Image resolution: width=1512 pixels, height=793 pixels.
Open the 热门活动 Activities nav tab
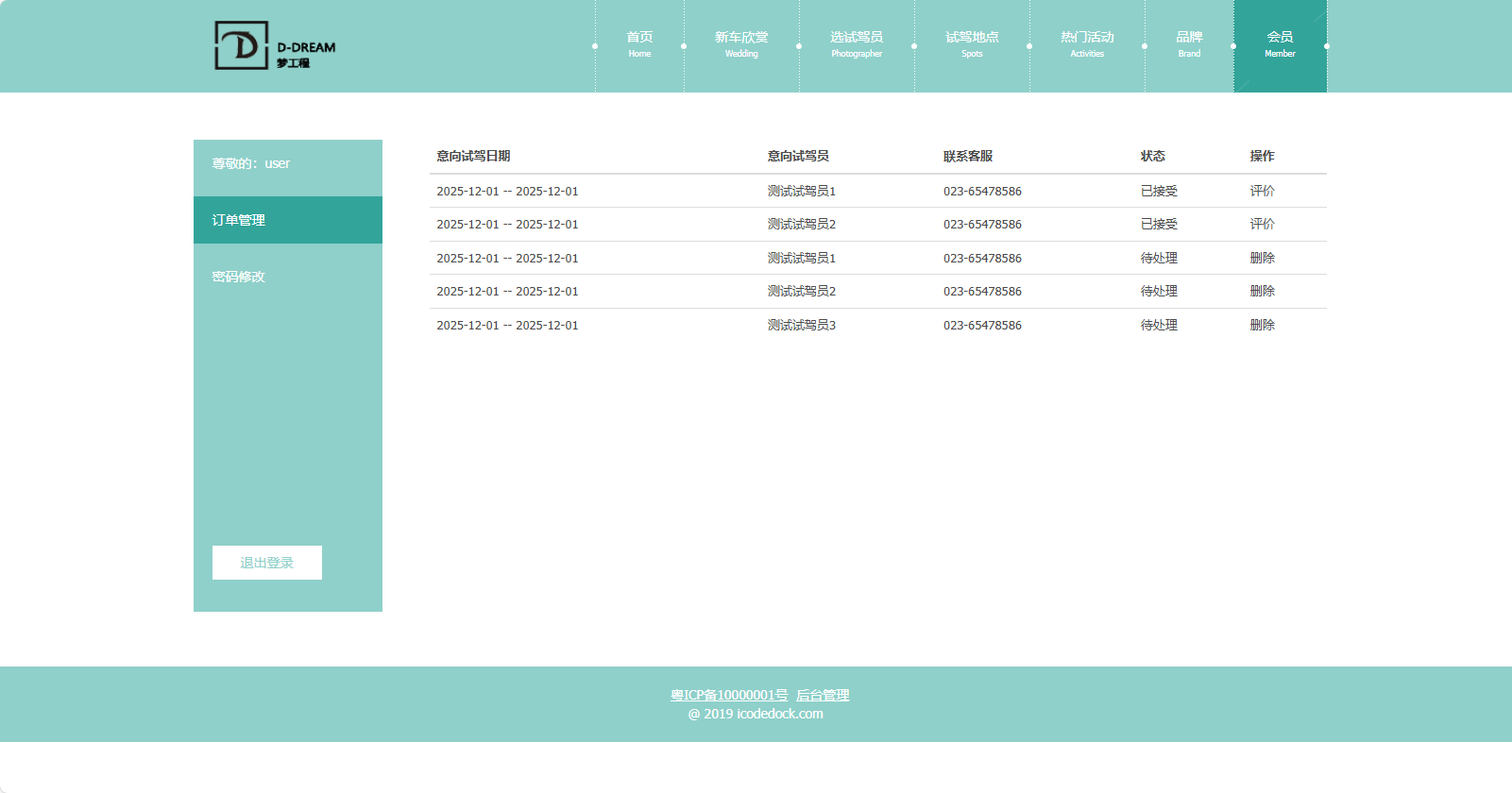(x=1087, y=45)
